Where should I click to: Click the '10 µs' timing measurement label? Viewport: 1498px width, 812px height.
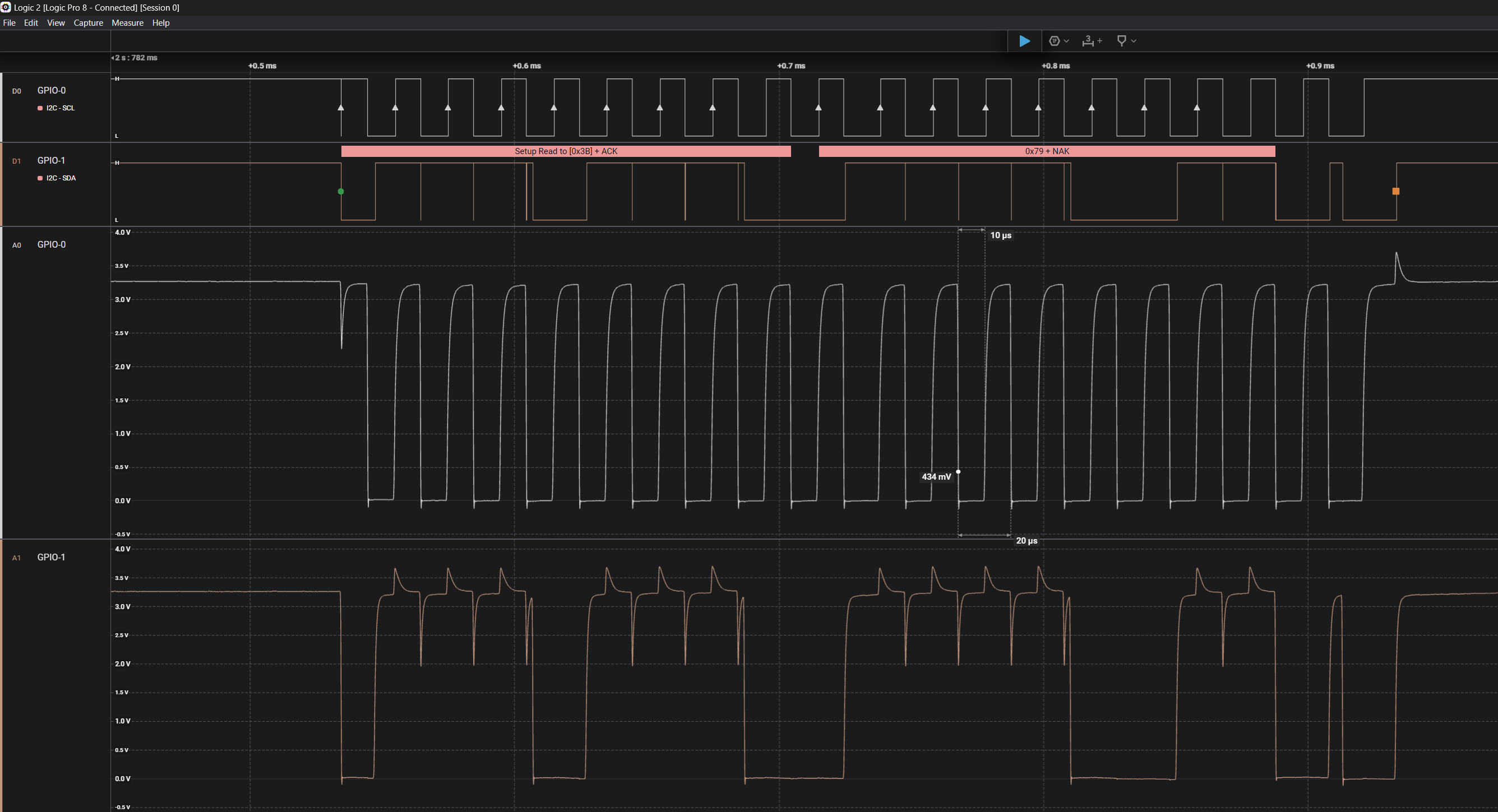(x=1001, y=235)
